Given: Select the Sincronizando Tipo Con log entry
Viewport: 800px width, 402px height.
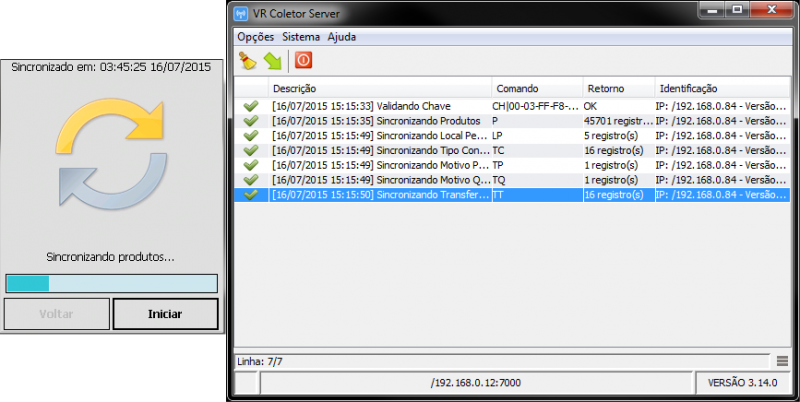Looking at the screenshot, I should [x=512, y=151].
